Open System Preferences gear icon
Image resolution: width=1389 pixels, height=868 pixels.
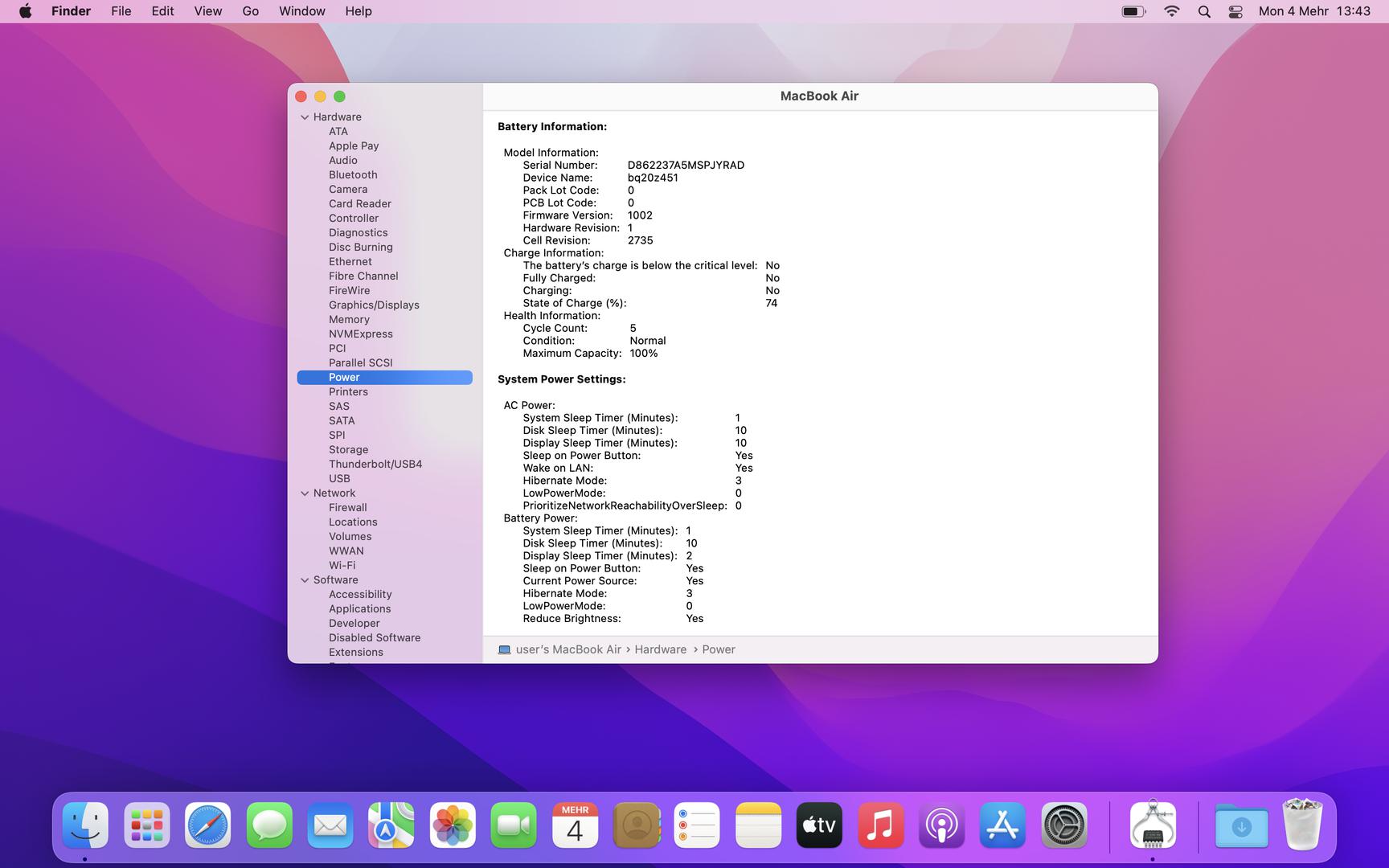1064,825
